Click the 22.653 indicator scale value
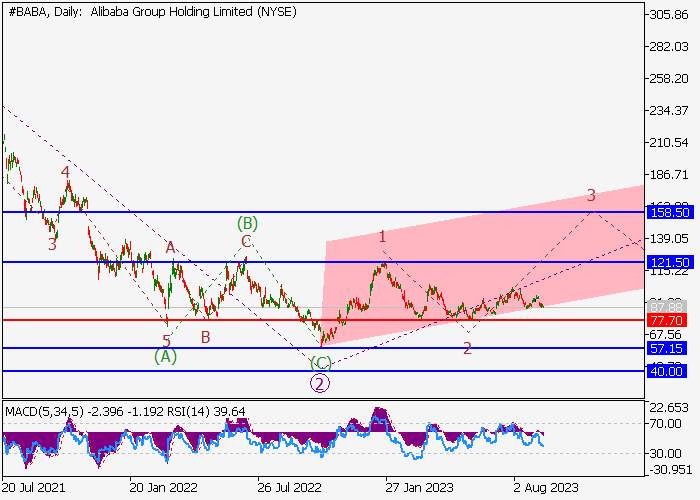This screenshot has height=500, width=700. click(669, 408)
